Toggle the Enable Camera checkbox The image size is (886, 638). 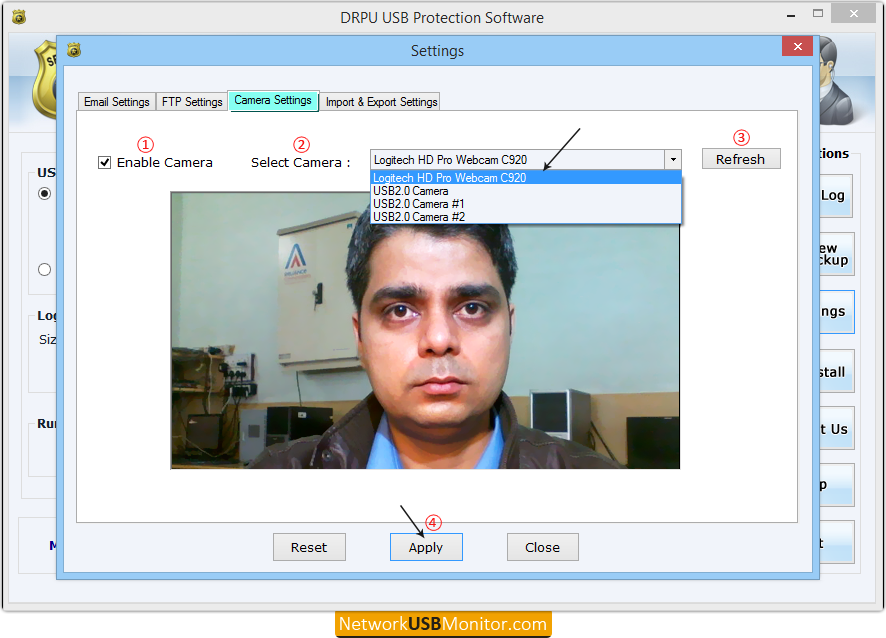tap(105, 163)
